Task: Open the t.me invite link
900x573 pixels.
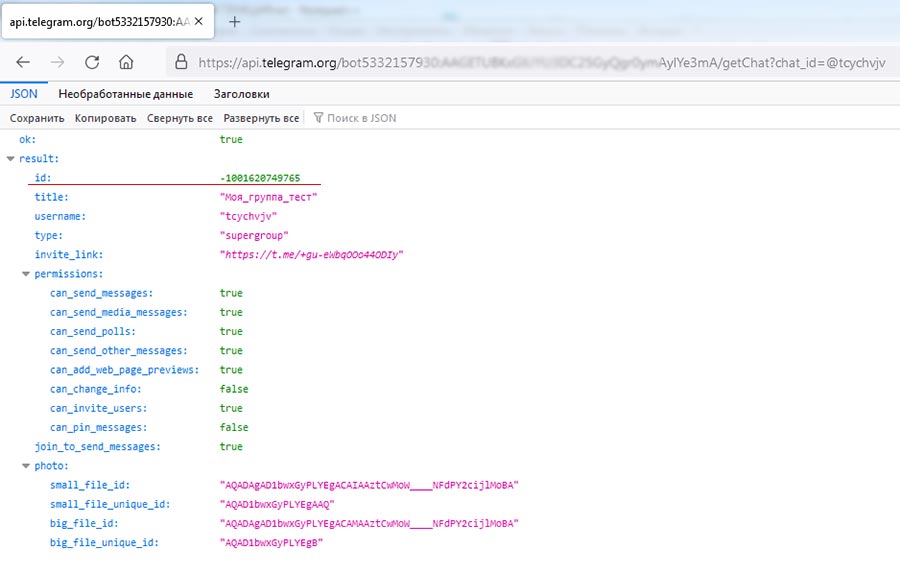Action: pos(312,254)
